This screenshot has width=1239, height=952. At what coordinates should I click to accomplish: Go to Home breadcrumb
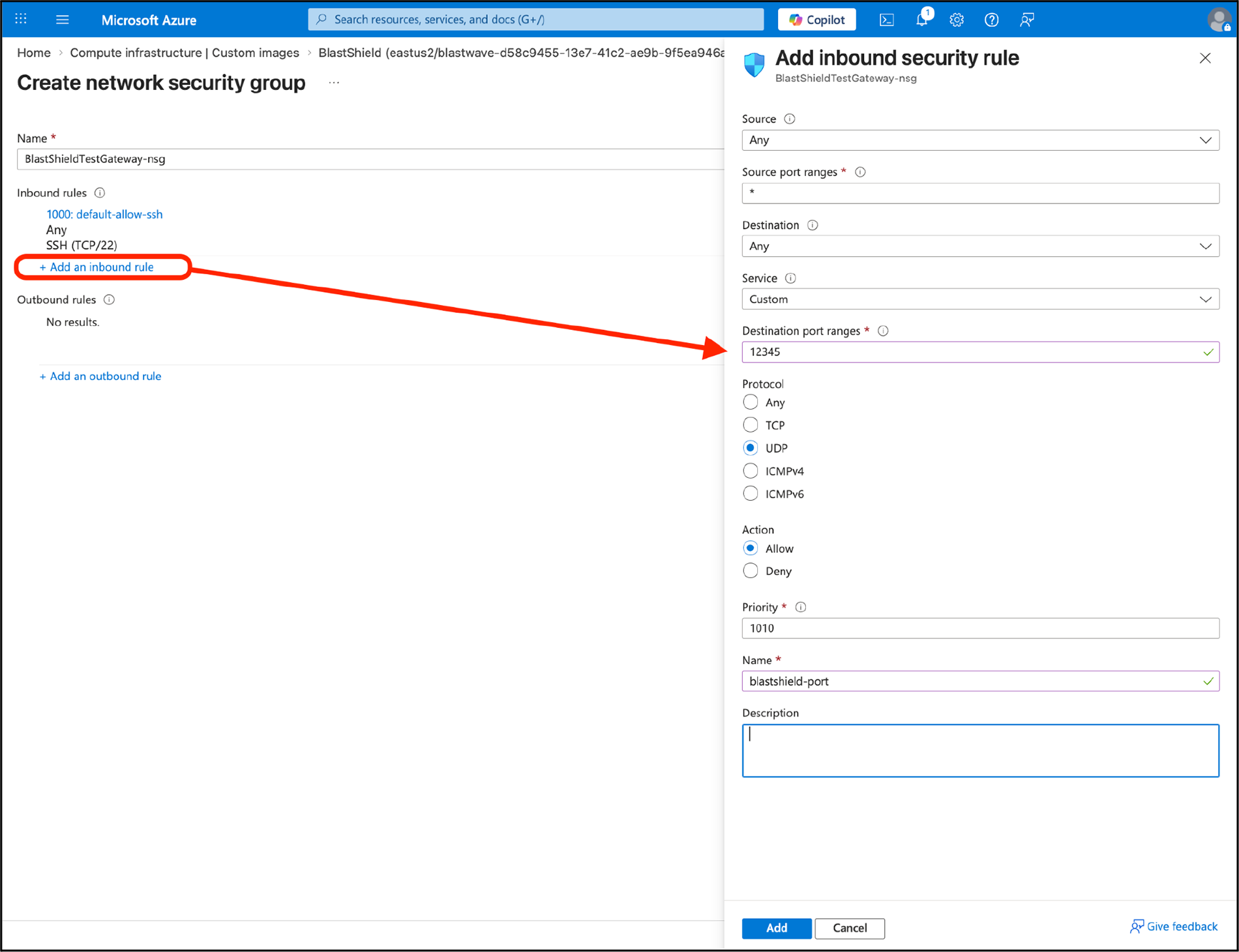[x=34, y=53]
